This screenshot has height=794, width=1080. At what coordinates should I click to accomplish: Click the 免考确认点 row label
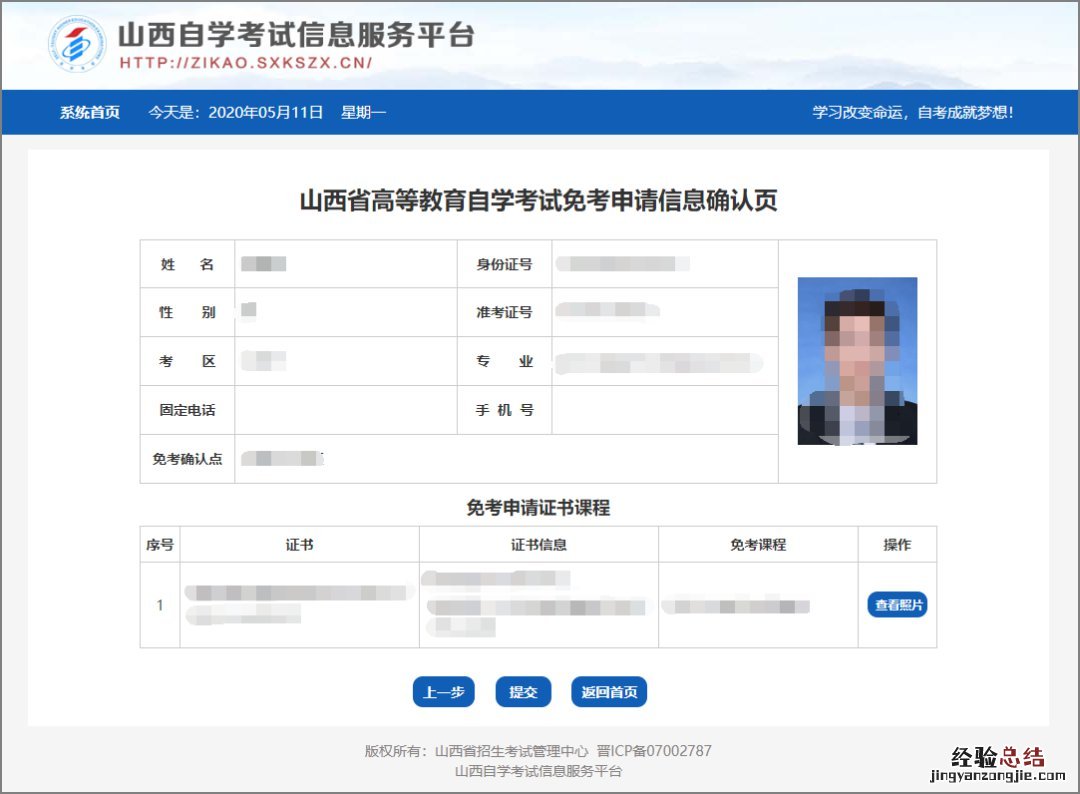[187, 459]
